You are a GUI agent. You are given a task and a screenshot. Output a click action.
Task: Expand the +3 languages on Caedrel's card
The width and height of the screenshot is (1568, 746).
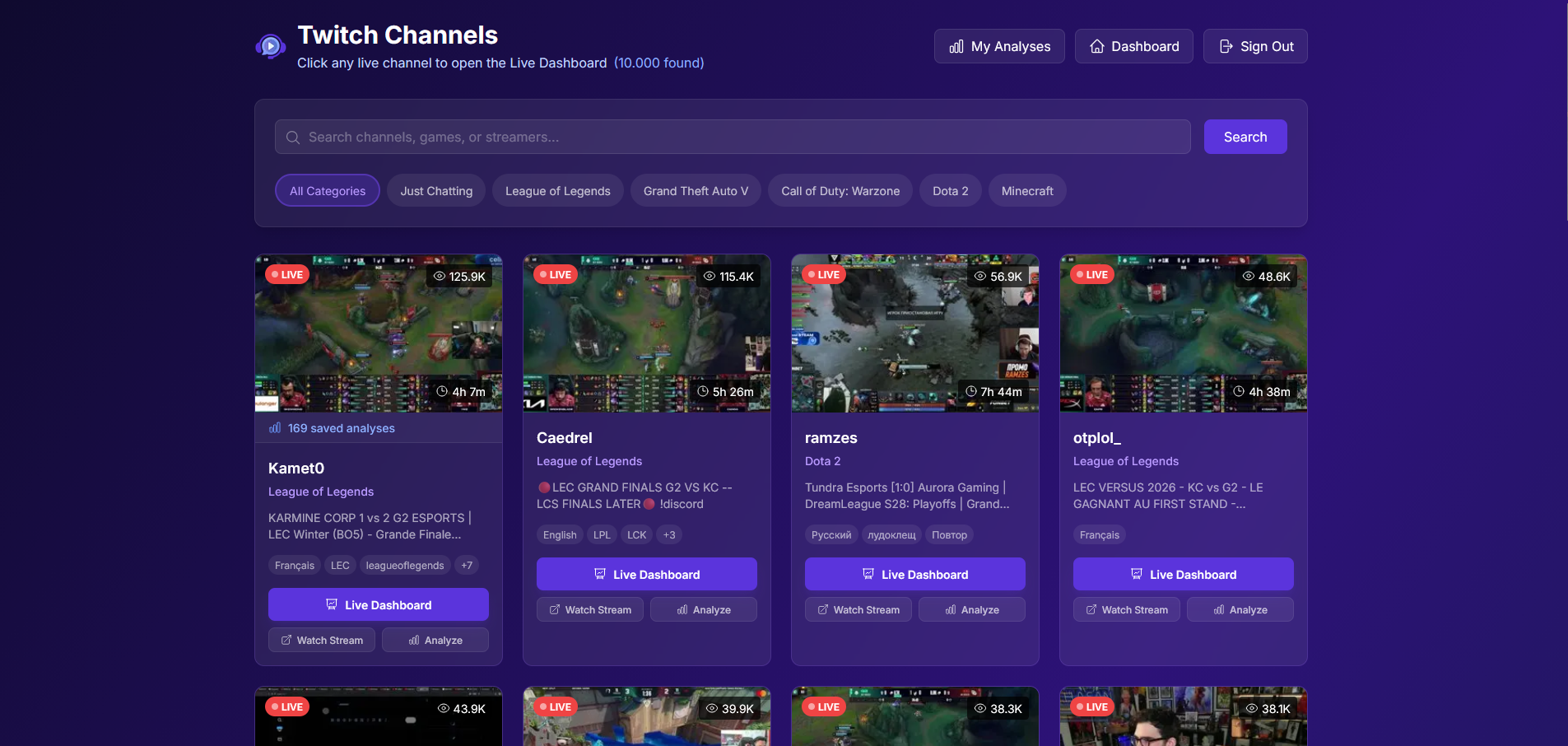pyautogui.click(x=669, y=534)
